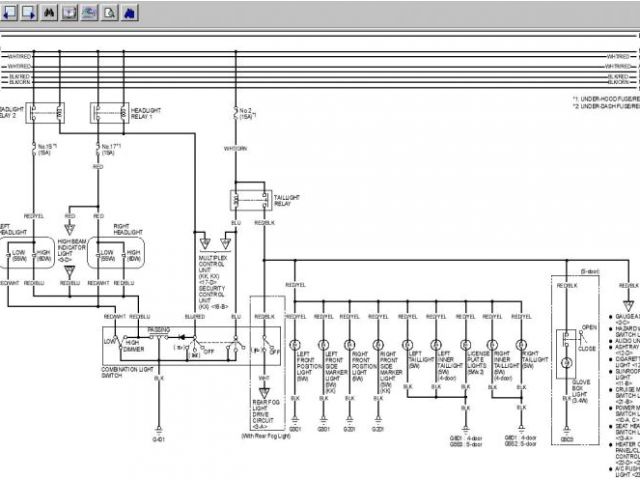The width and height of the screenshot is (640, 480).
Task: Click the Passing switch position label
Action: [160, 328]
